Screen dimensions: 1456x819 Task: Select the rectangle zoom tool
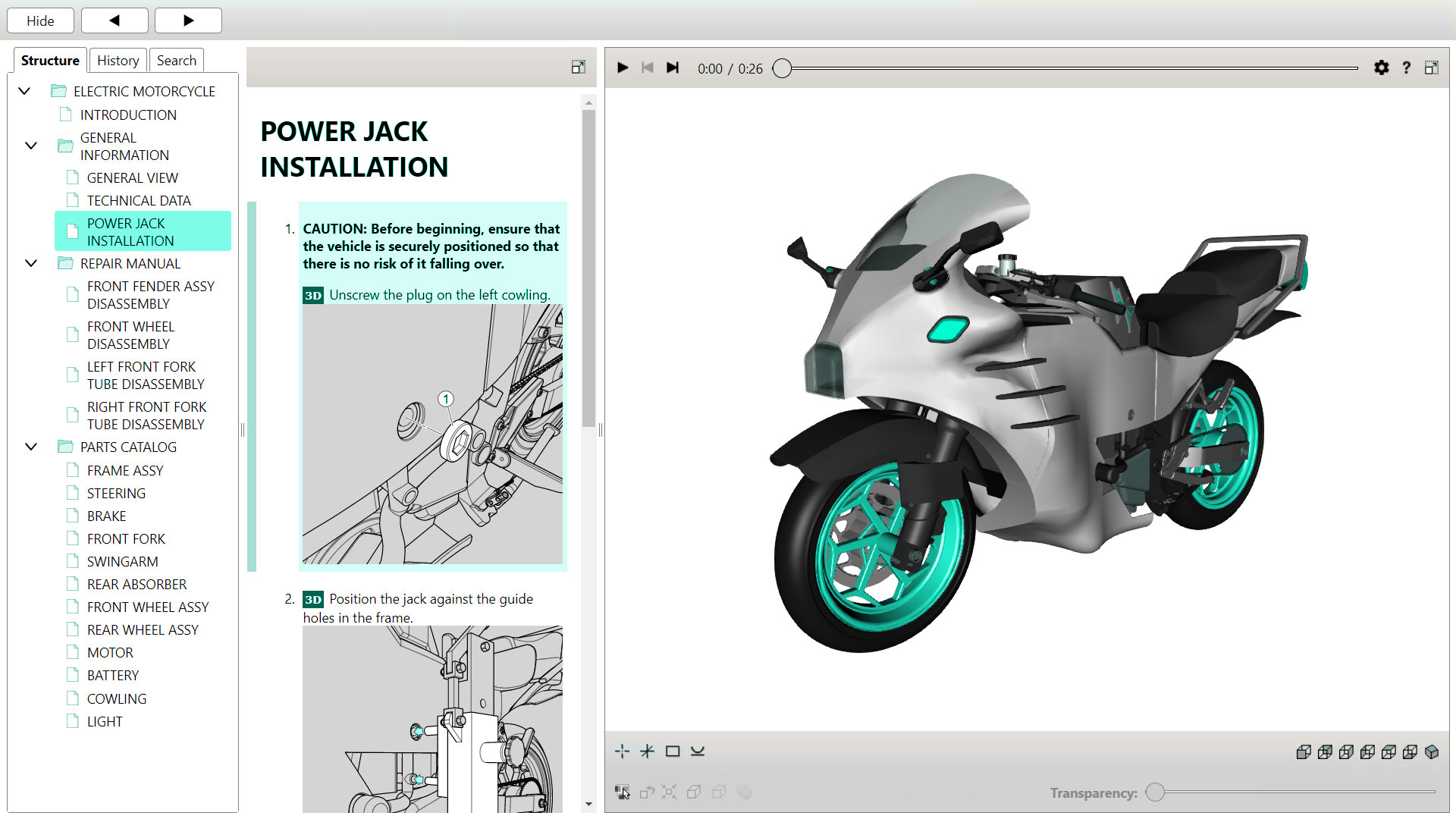coord(673,751)
